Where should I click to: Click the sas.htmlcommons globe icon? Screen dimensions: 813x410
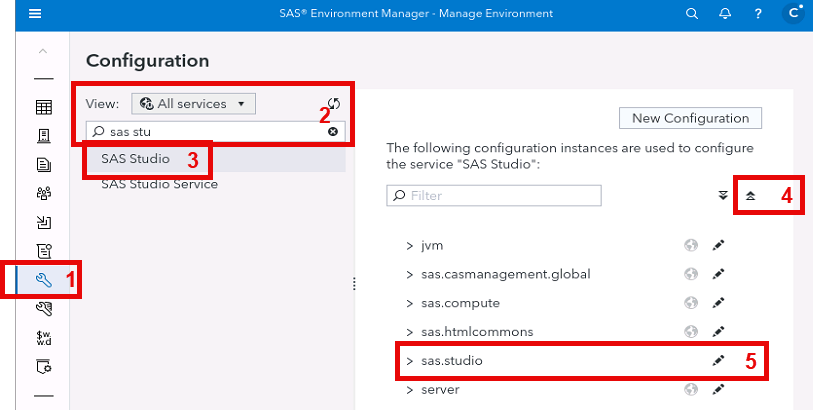[691, 332]
